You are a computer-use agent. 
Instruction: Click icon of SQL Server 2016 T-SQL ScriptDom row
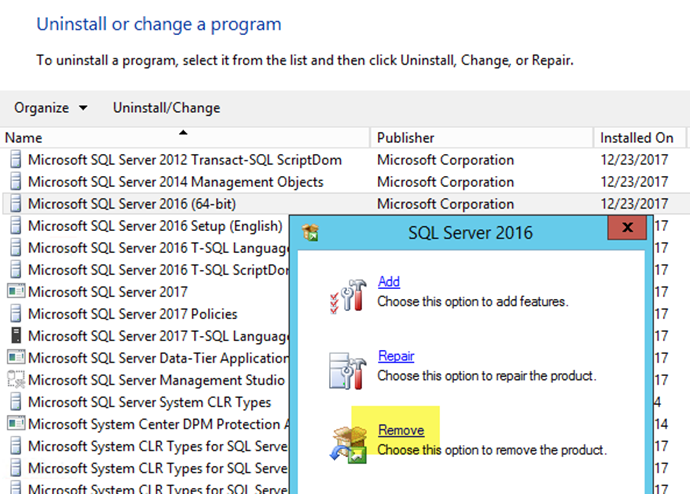tap(15, 270)
